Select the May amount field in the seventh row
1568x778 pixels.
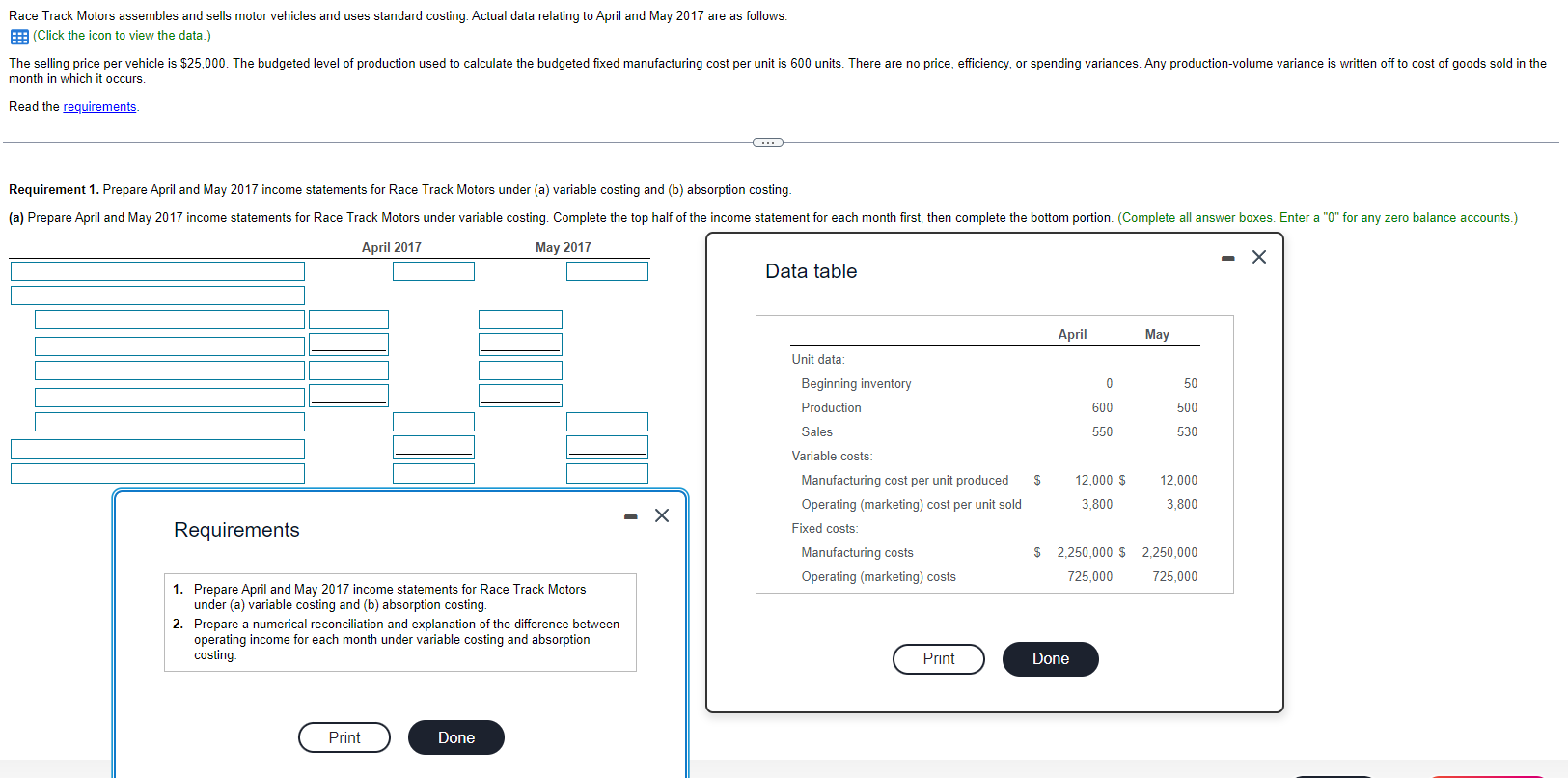click(607, 422)
